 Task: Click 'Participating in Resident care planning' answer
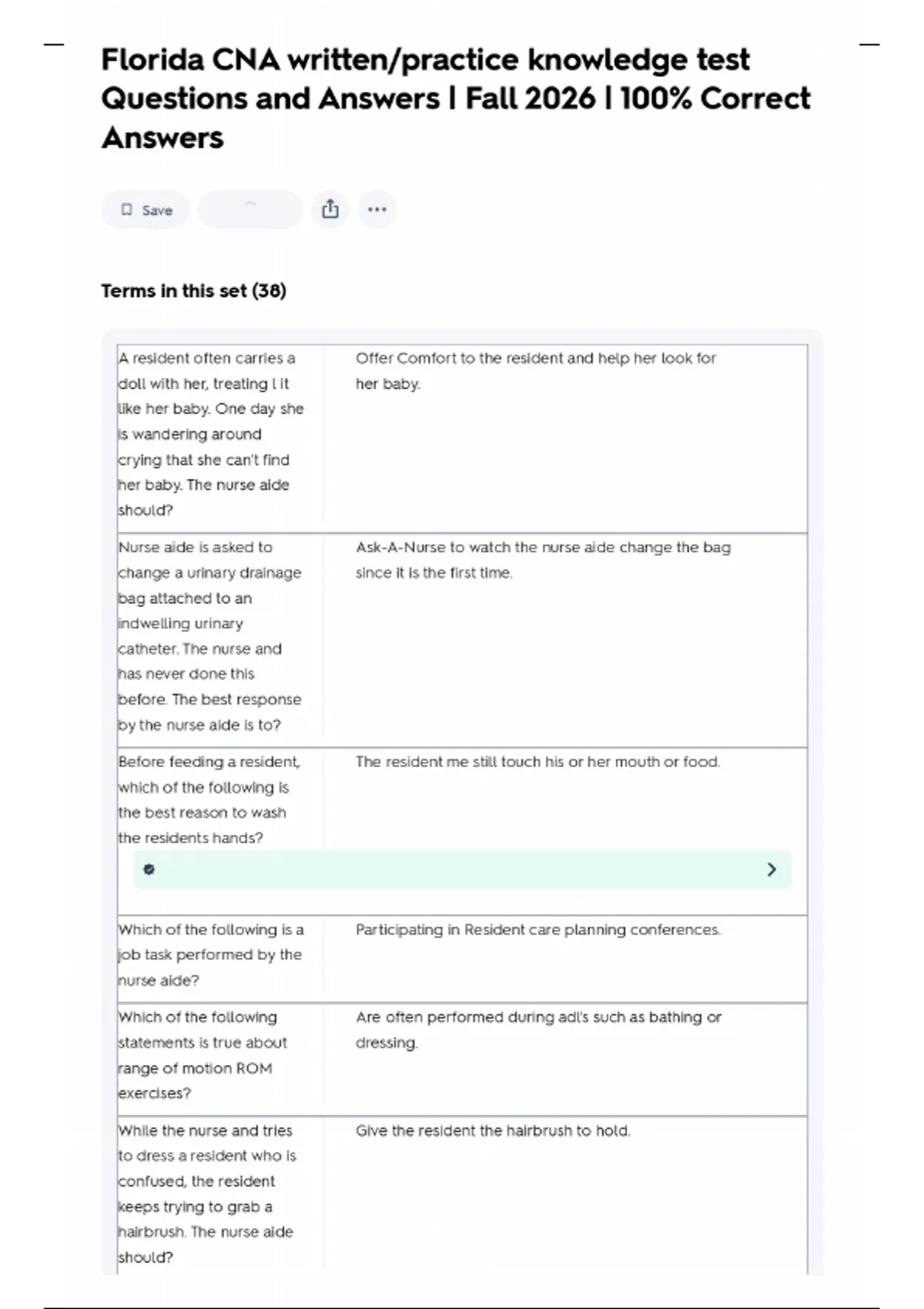[537, 929]
